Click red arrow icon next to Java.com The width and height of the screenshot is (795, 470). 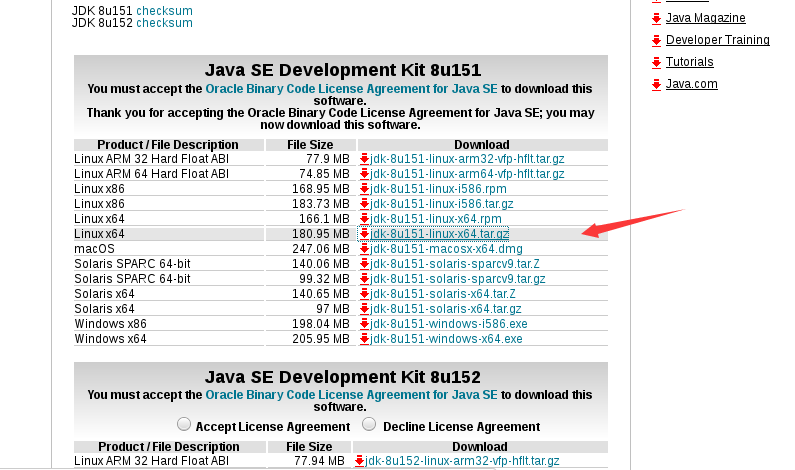click(x=656, y=85)
